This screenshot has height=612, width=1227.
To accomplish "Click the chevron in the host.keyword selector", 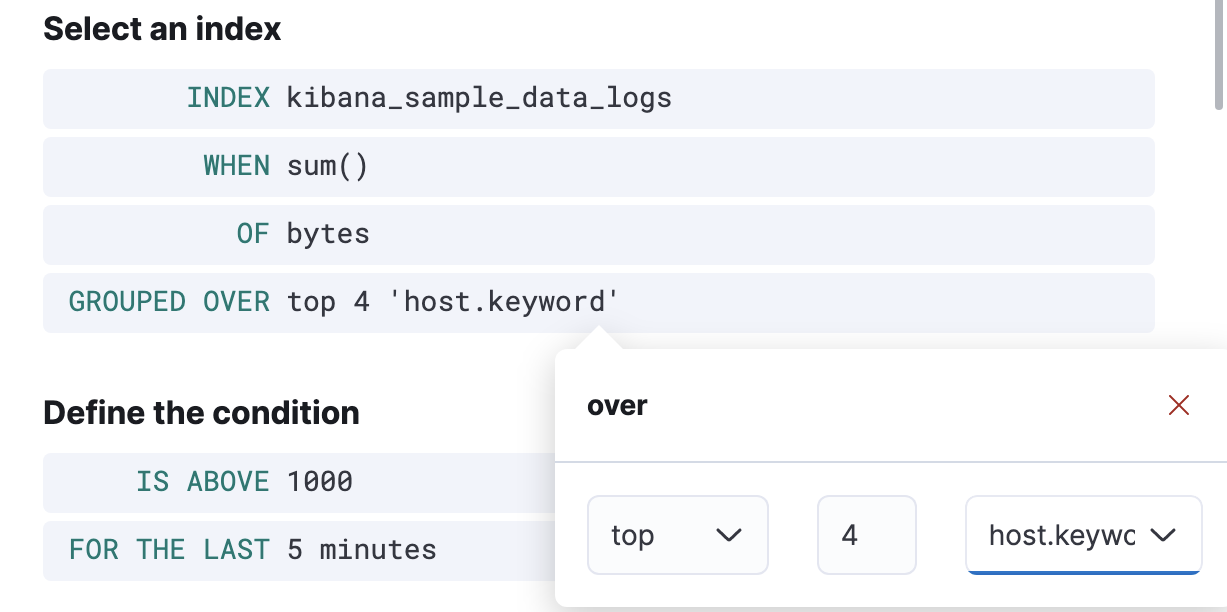I will [x=1162, y=535].
